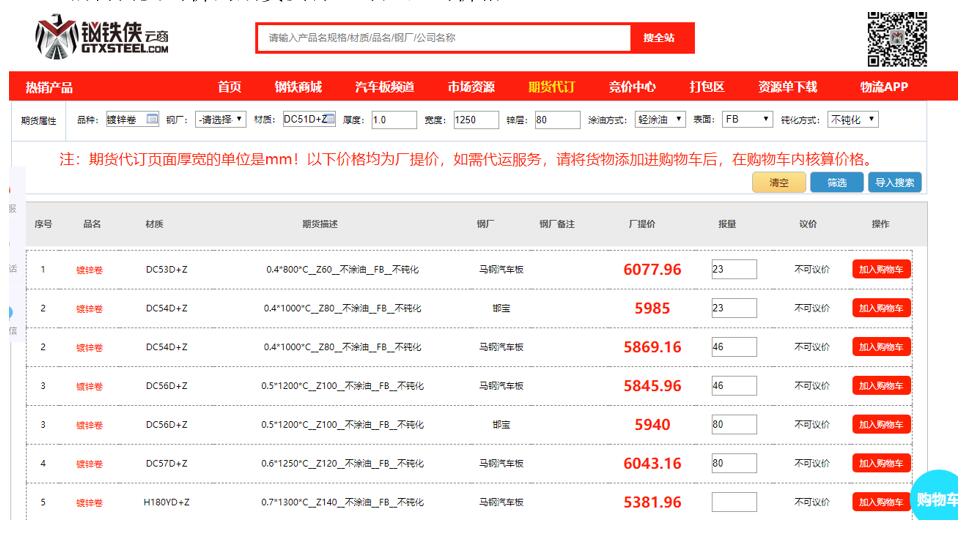967x540 pixels.
Task: Click the QR code image
Action: tap(897, 37)
